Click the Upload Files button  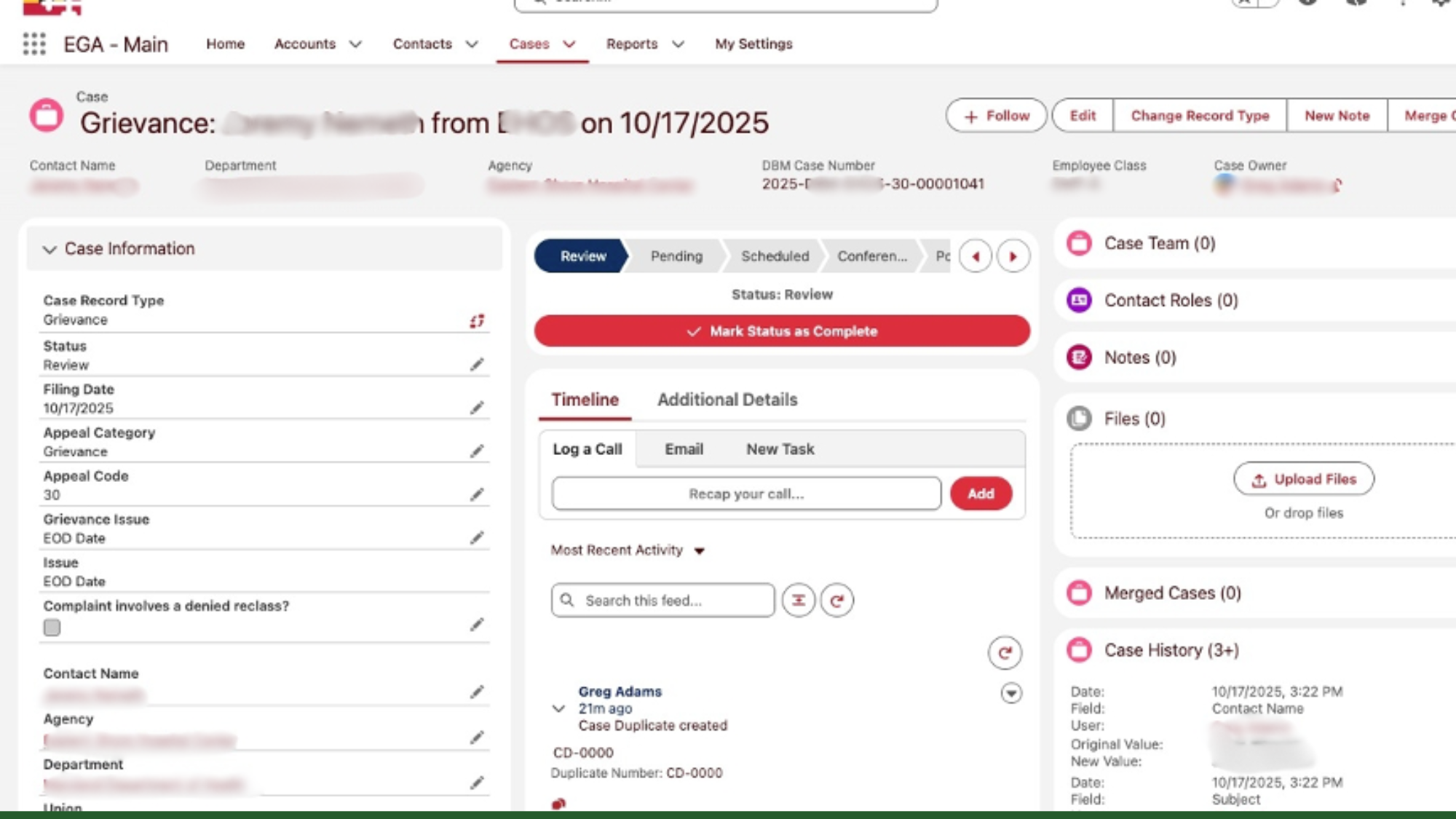tap(1304, 479)
